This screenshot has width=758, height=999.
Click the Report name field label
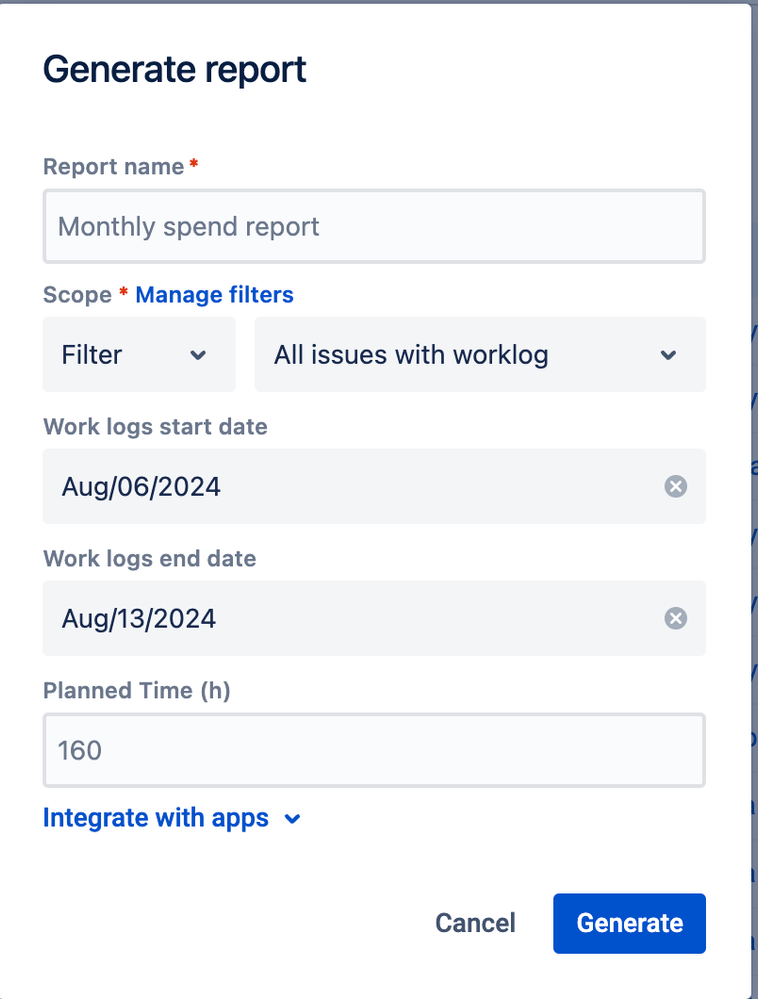click(113, 167)
